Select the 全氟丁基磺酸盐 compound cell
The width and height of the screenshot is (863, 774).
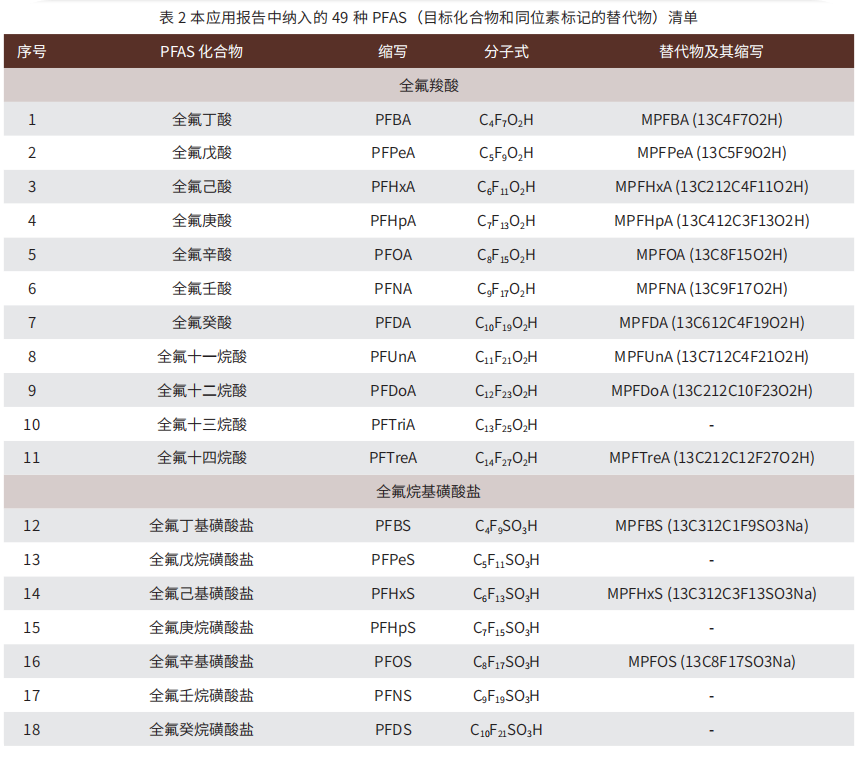(201, 526)
